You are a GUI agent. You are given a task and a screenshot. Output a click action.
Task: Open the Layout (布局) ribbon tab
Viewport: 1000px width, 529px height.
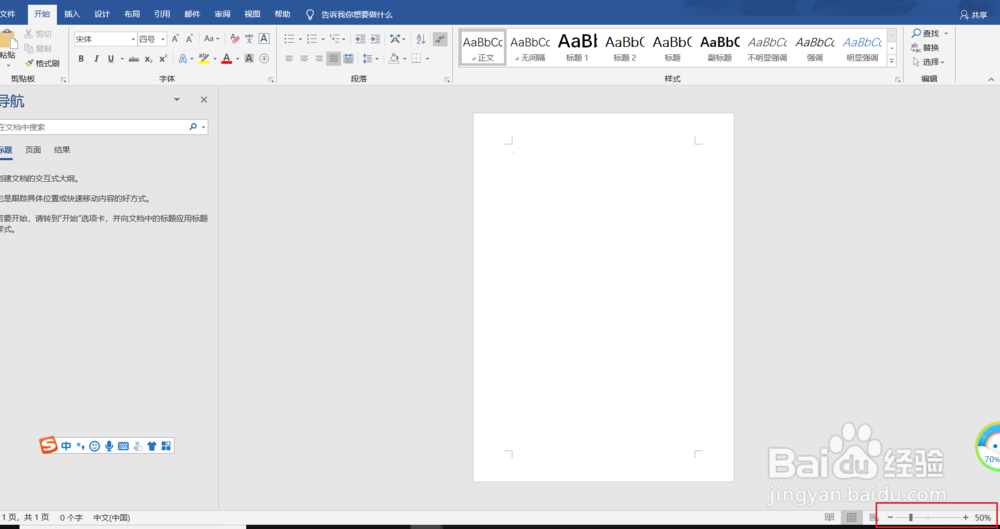tap(132, 14)
